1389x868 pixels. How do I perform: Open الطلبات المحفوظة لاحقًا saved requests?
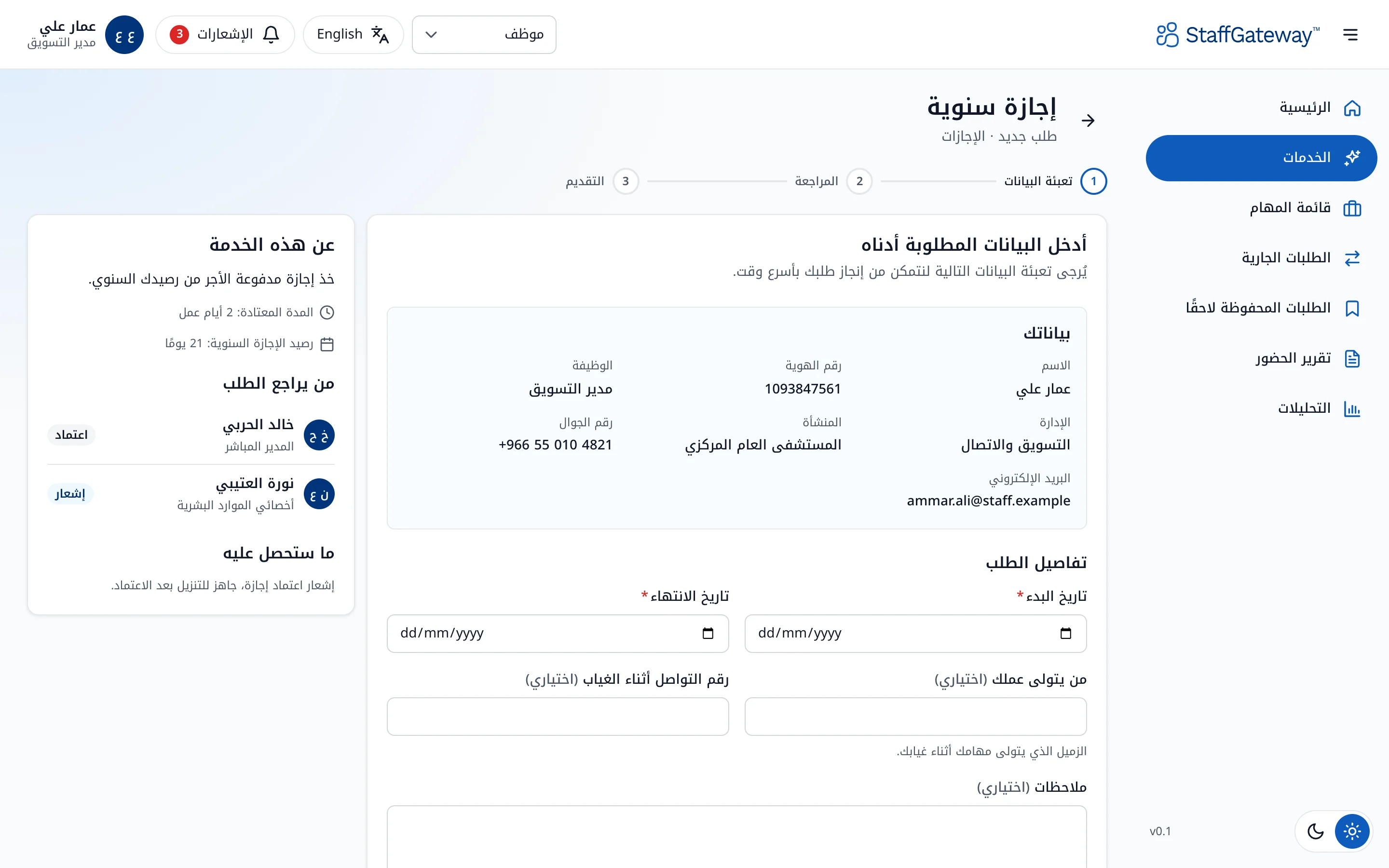coord(1262,308)
